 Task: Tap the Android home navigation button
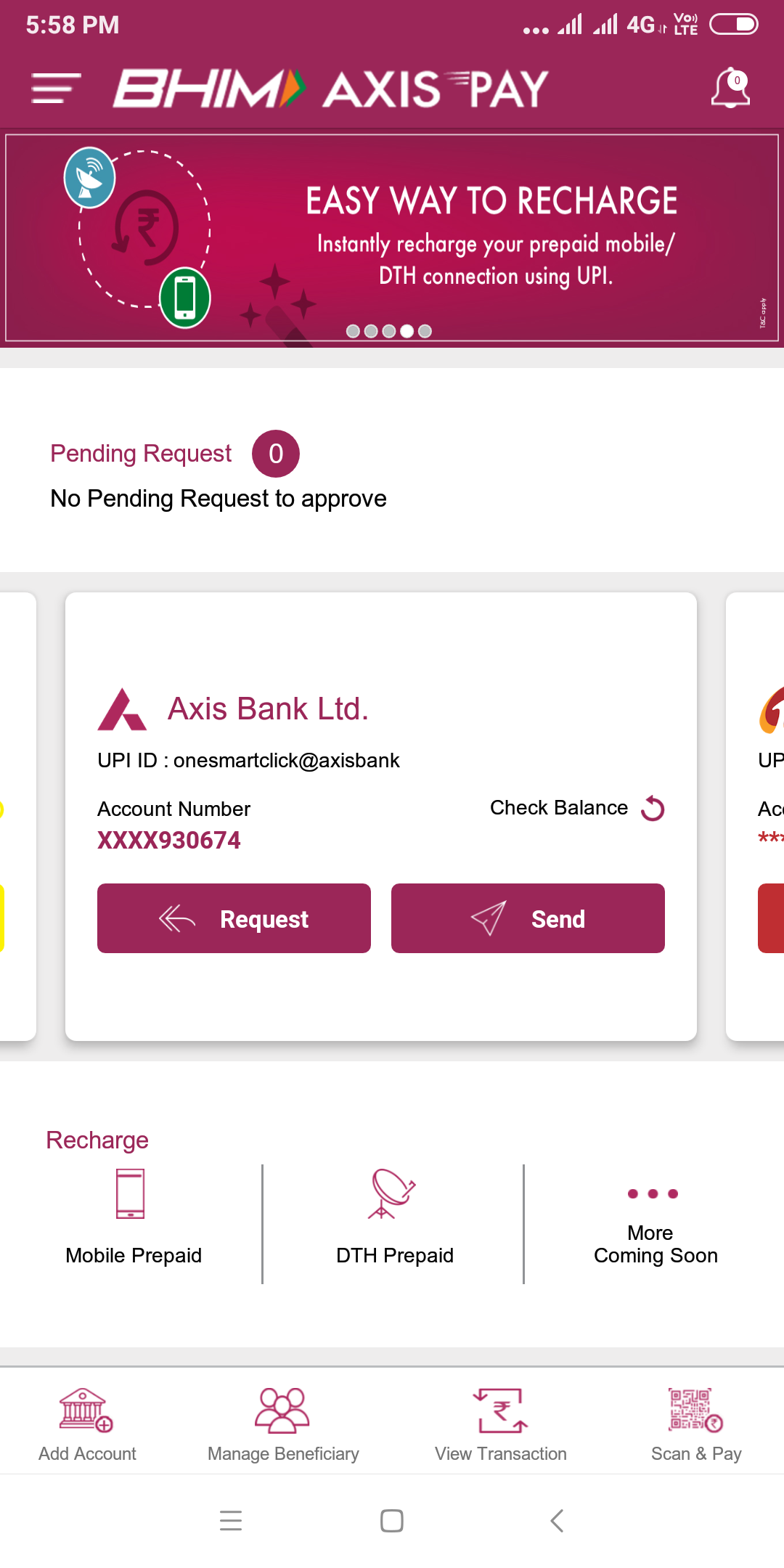(x=392, y=1520)
